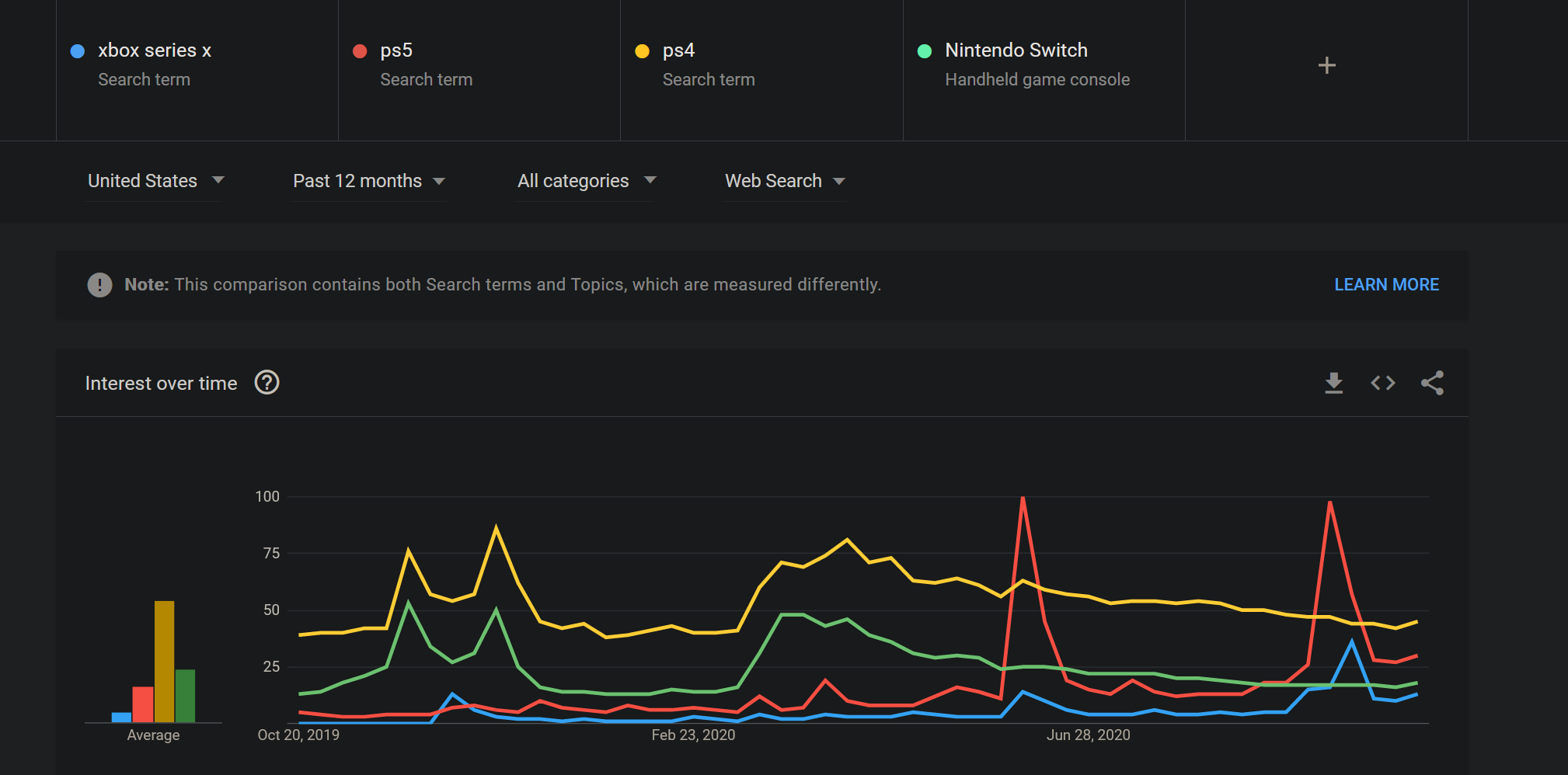Expand the United States region dropdown
The image size is (1568, 775).
click(x=155, y=181)
